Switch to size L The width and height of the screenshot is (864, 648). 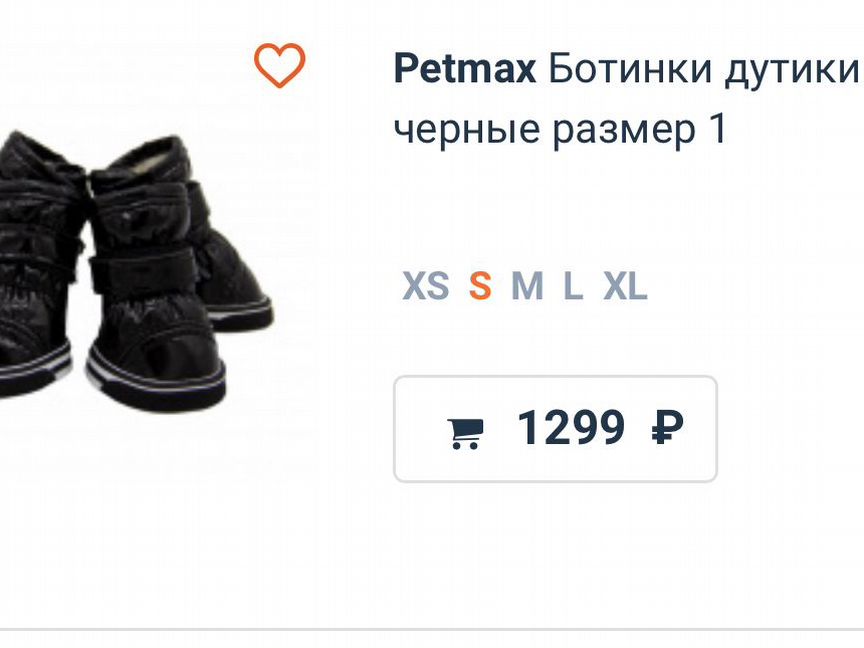(570, 289)
